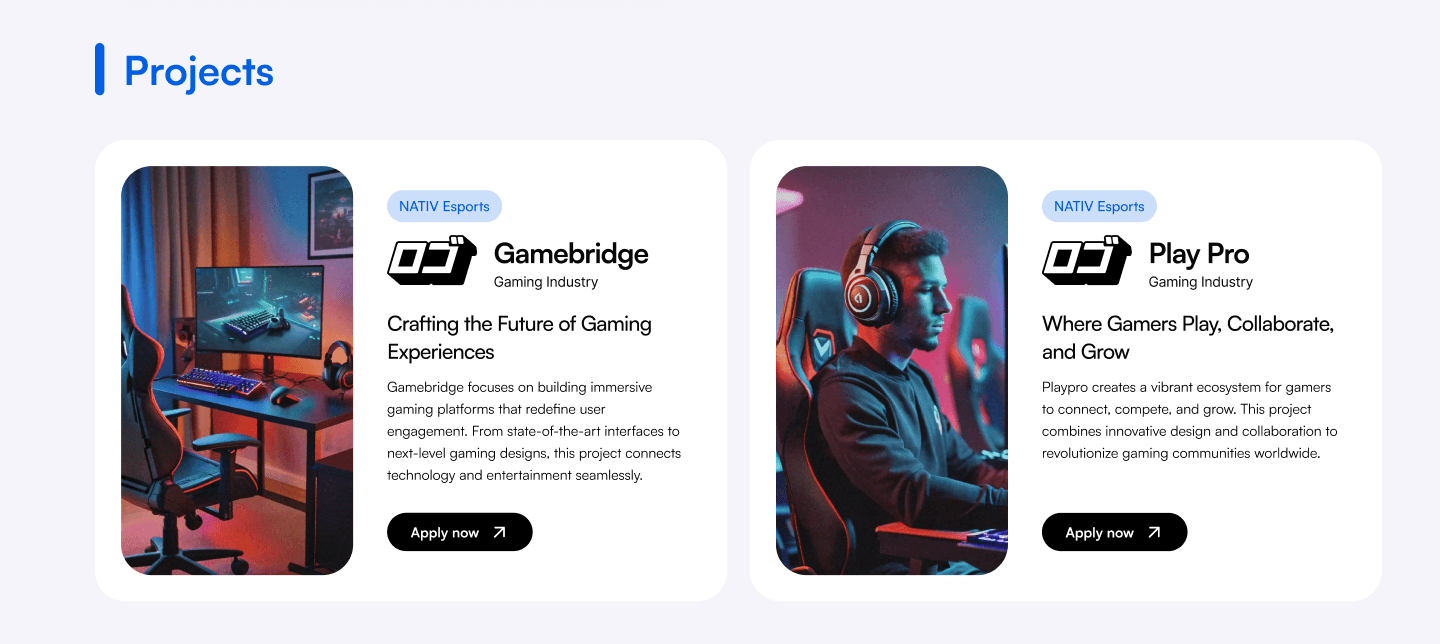Click the 'Where Gamers Play, Collaborate, and Grow' headline
Screen dimensions: 1440x644
(x=1188, y=338)
